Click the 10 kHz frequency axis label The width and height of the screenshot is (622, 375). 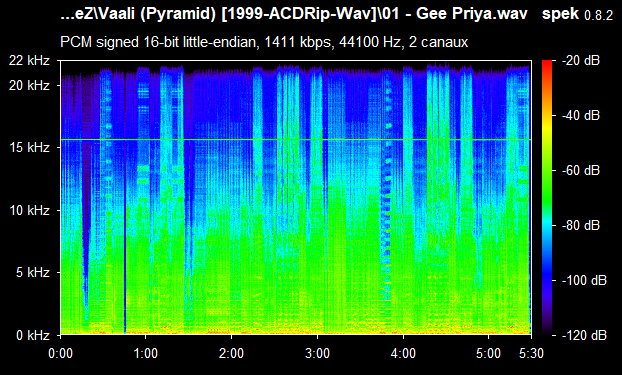[x=30, y=210]
